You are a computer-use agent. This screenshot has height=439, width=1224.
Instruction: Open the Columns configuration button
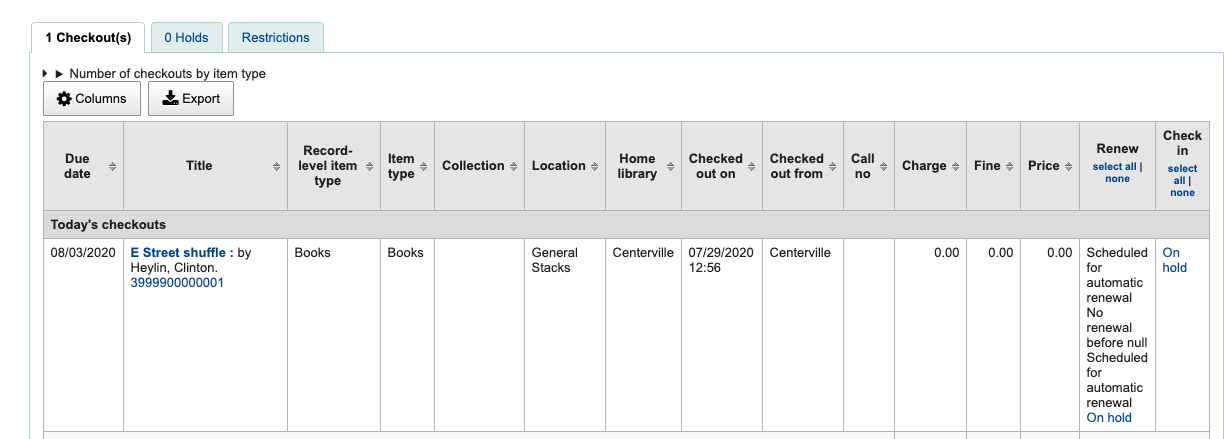[x=92, y=99]
